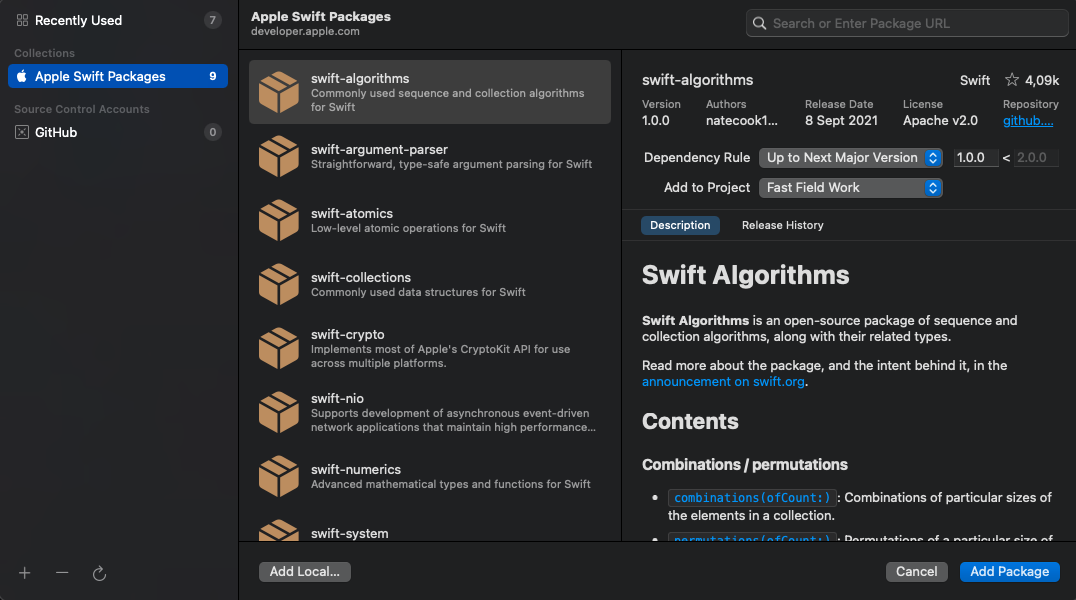Click the swift-numerics package box icon
The height and width of the screenshot is (600, 1076).
tap(279, 476)
